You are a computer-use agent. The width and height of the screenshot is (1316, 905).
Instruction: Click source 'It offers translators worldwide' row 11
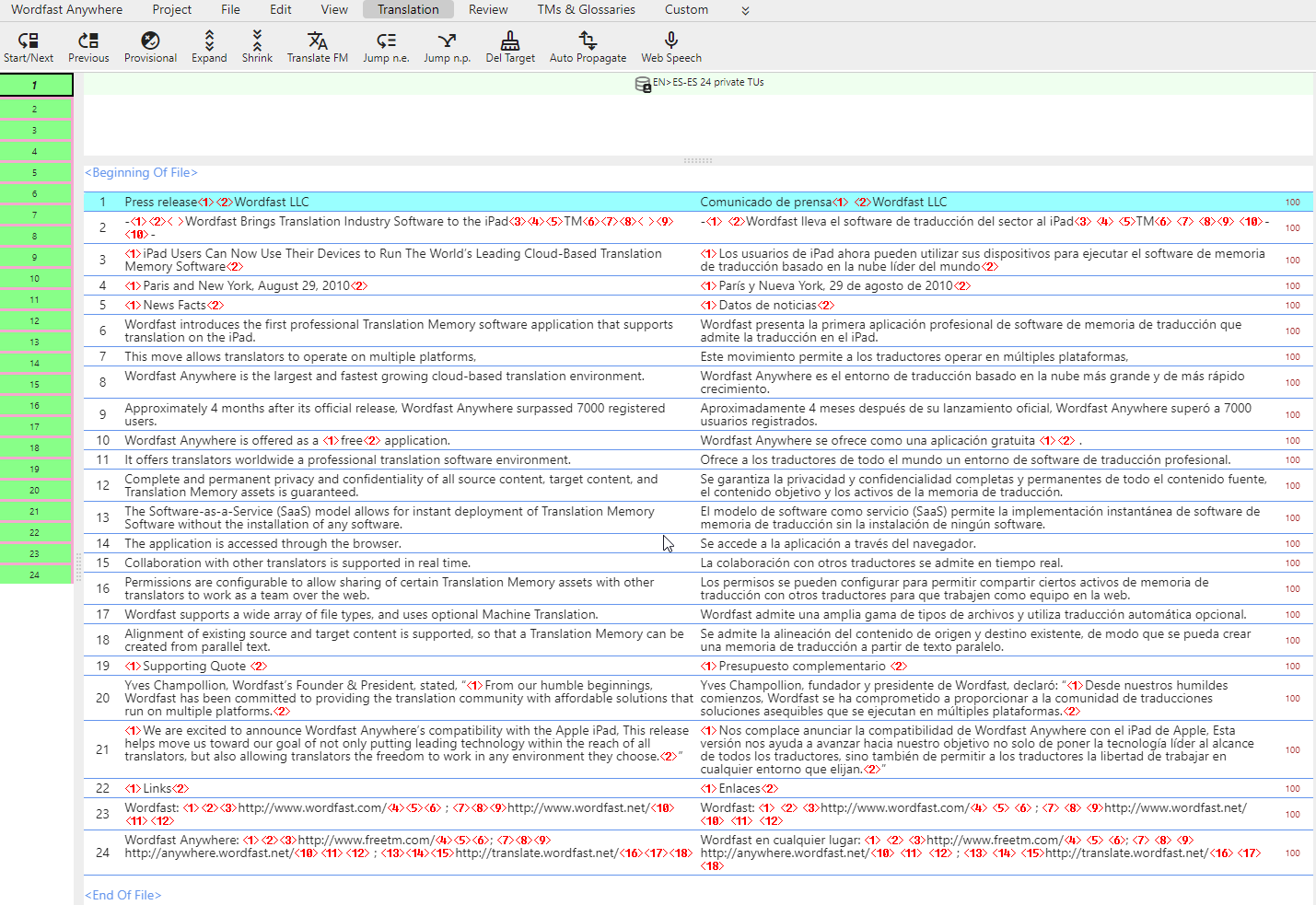pyautogui.click(x=347, y=459)
